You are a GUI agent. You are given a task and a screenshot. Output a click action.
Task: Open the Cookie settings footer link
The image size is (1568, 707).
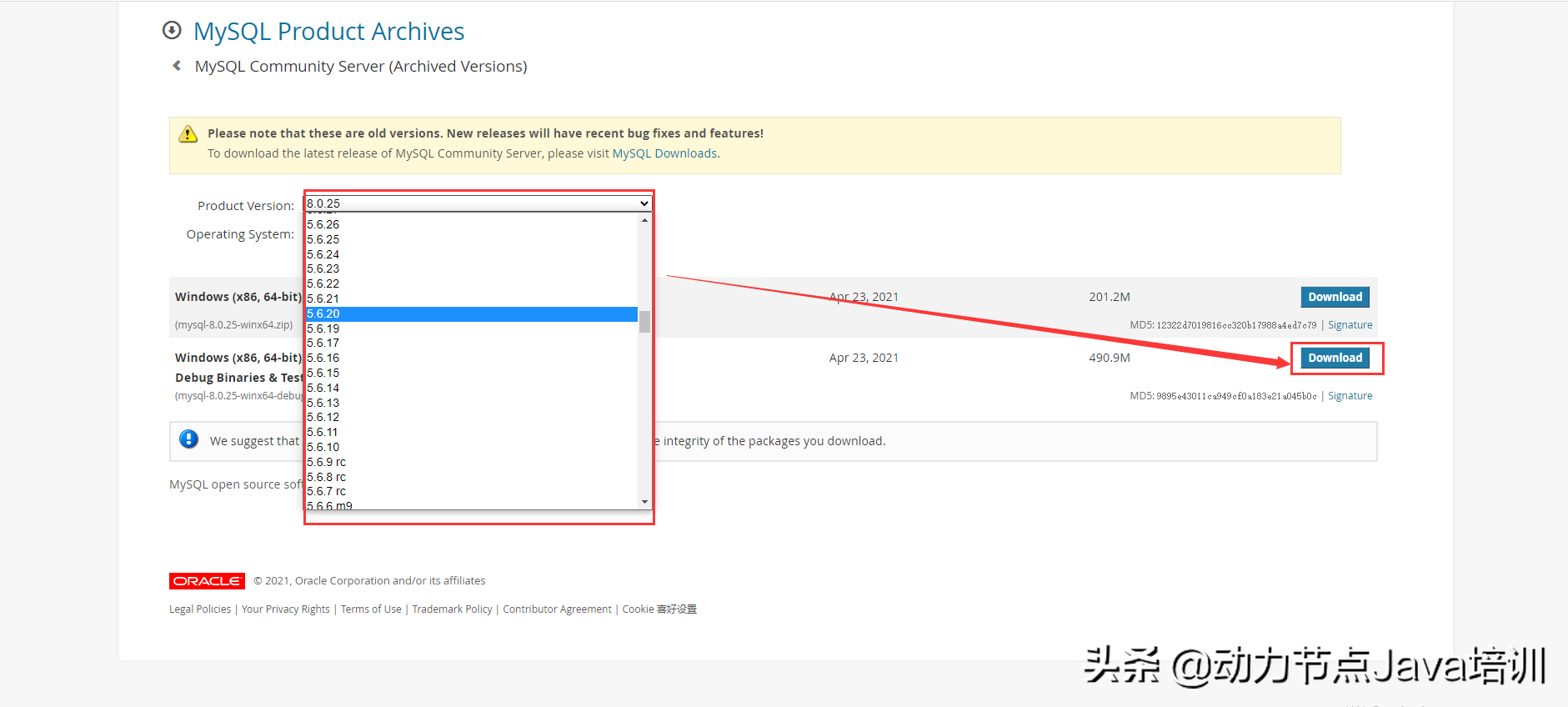pyautogui.click(x=659, y=609)
